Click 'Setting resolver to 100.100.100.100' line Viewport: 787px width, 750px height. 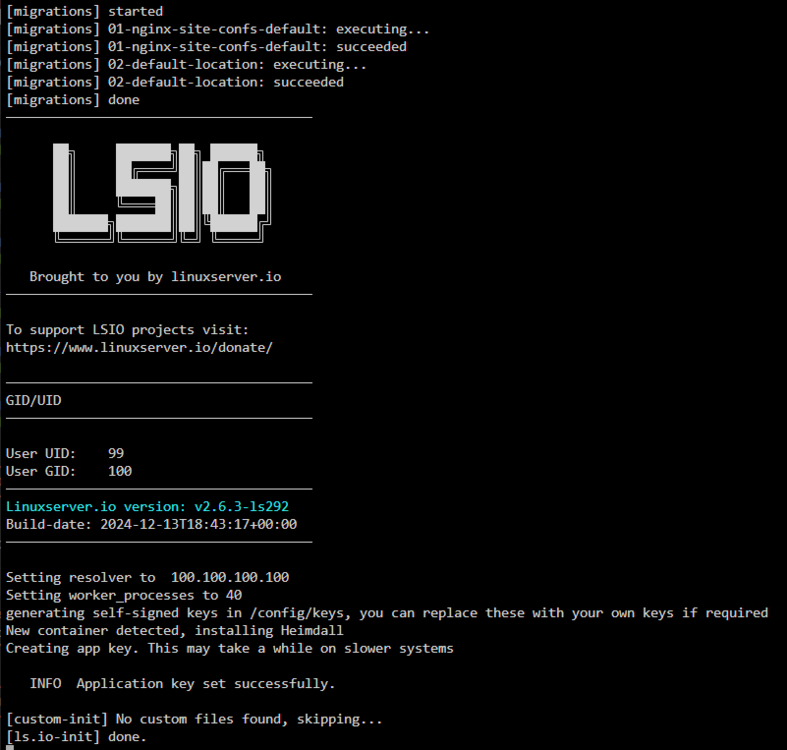pyautogui.click(x=147, y=577)
